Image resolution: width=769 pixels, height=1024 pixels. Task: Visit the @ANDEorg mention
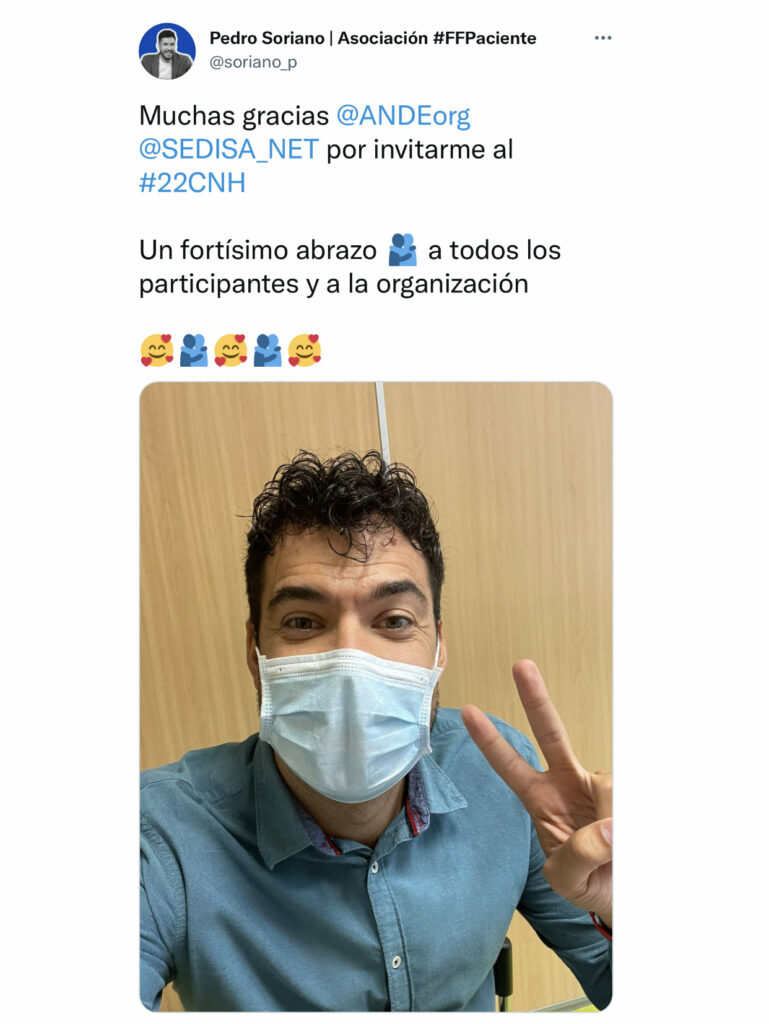403,116
